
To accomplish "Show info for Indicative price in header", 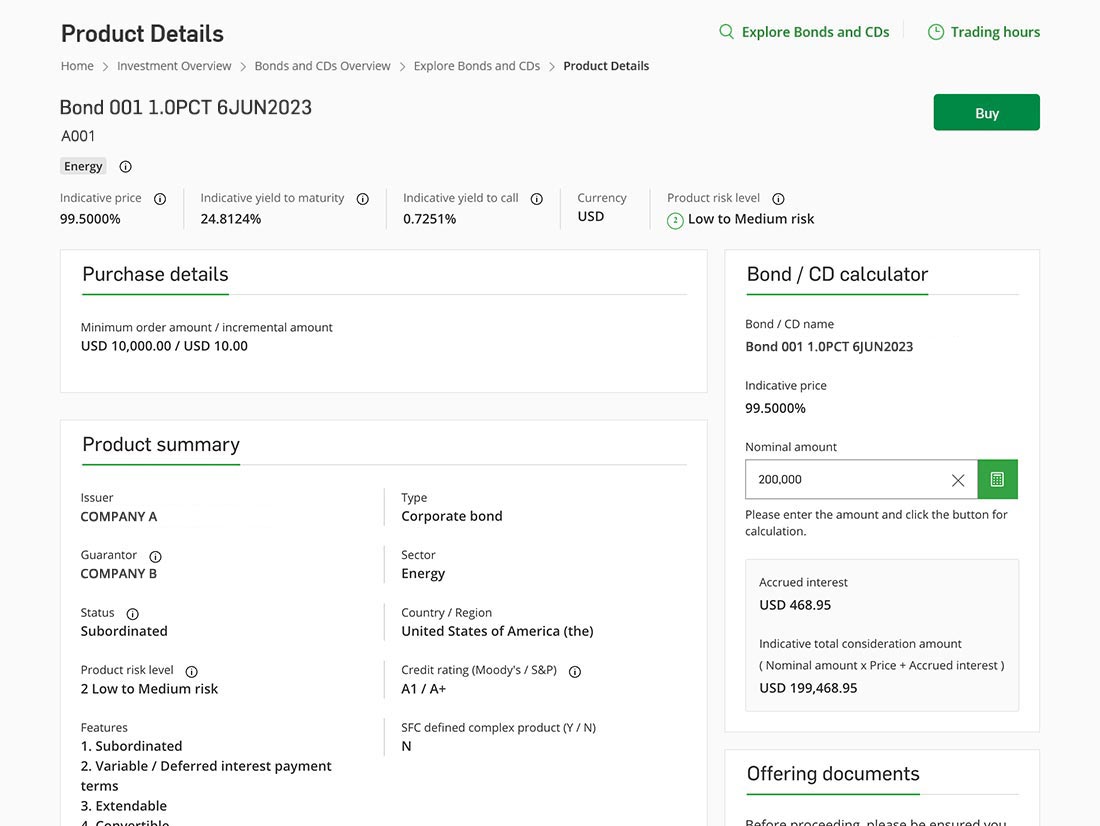I will 160,199.
